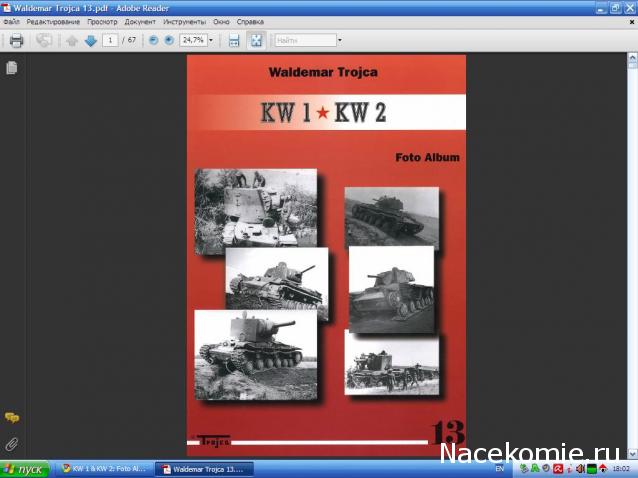Switch to KW 1 & KW 2 browser taskbar button

click(x=103, y=469)
